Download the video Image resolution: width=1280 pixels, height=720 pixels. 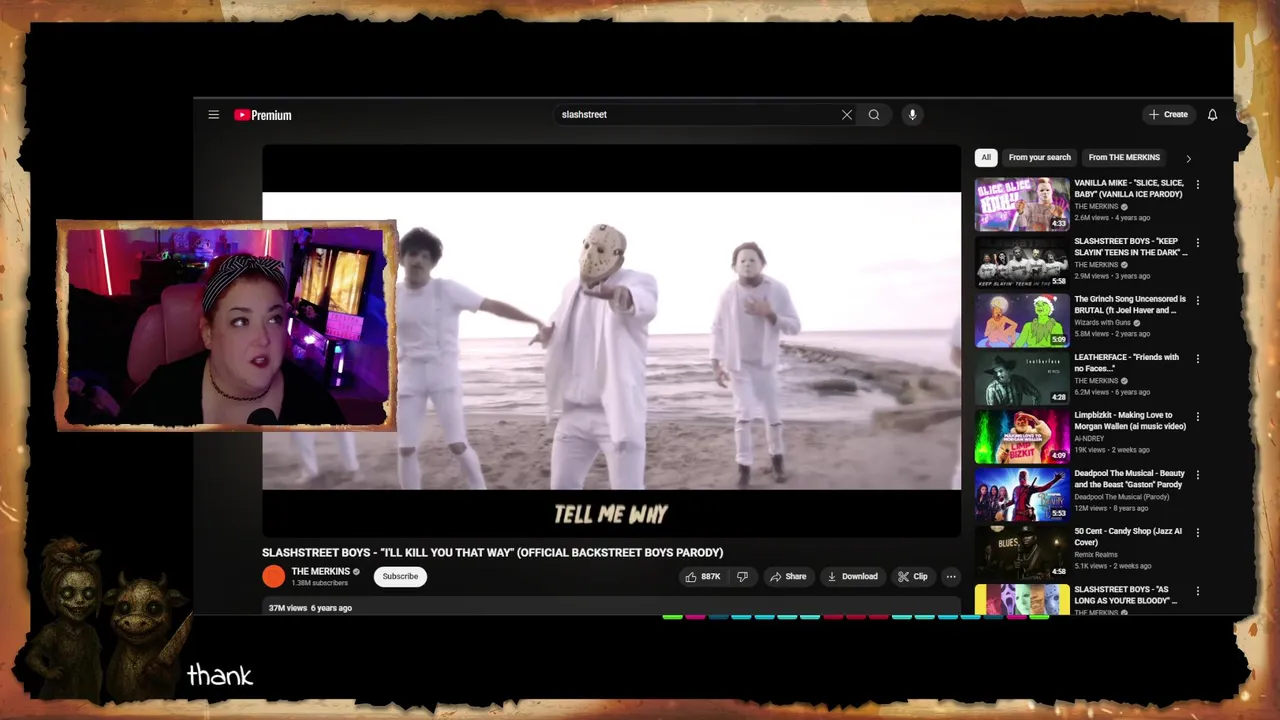point(852,577)
